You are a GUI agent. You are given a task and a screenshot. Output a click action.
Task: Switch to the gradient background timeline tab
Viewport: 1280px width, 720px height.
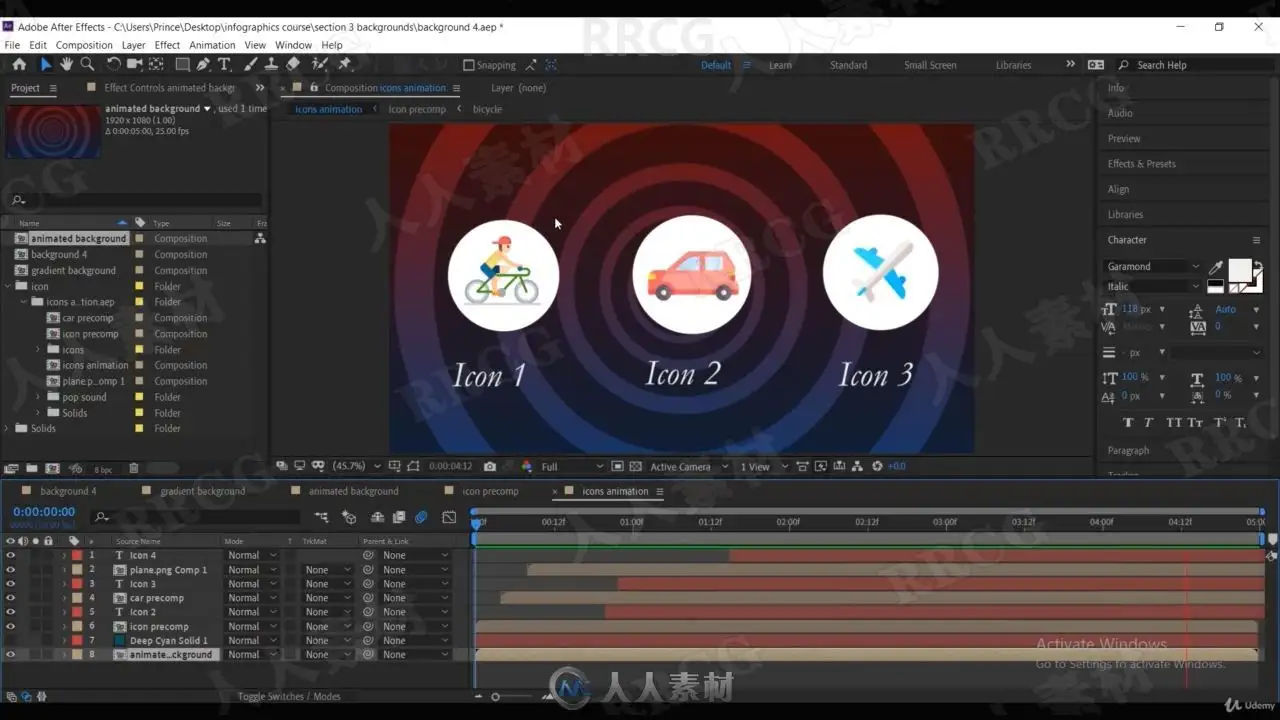pyautogui.click(x=203, y=491)
